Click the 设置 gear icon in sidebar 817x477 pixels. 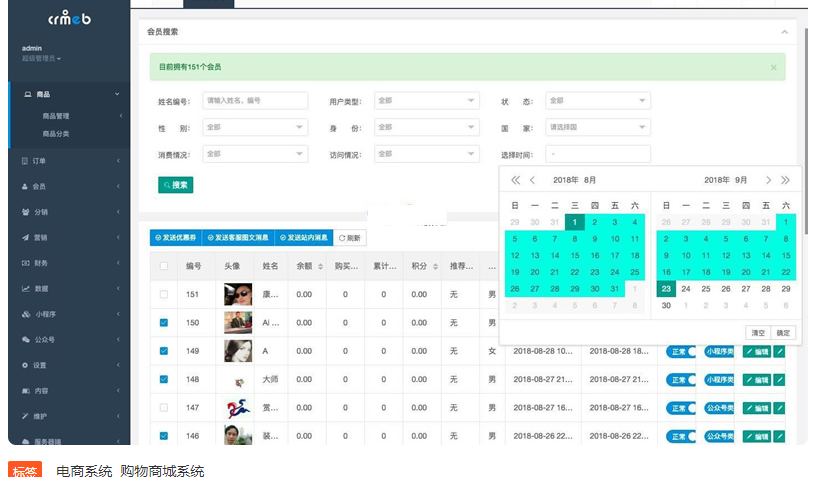coord(25,365)
